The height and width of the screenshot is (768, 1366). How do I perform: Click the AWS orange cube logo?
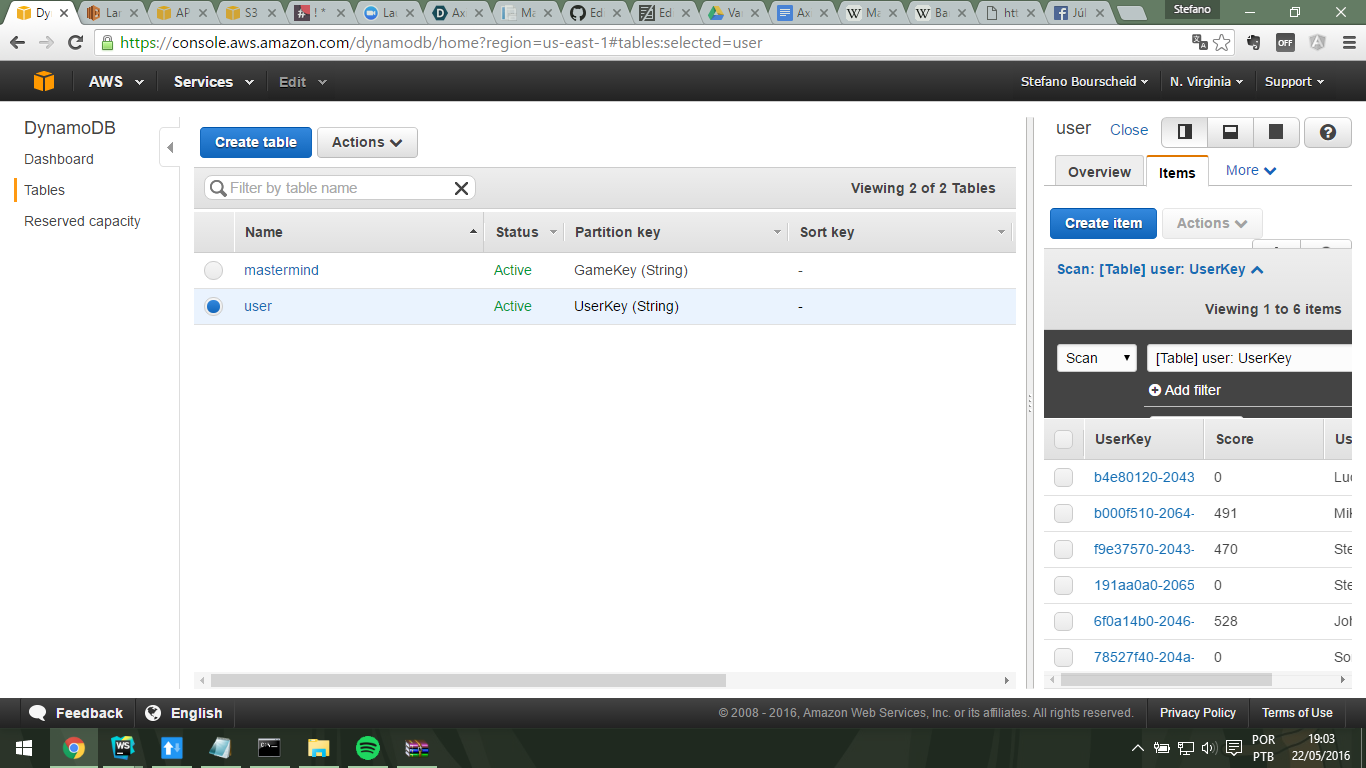[44, 81]
